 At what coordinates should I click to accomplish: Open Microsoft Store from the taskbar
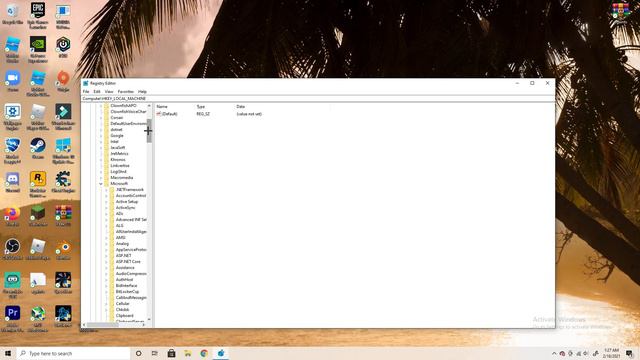point(171,353)
